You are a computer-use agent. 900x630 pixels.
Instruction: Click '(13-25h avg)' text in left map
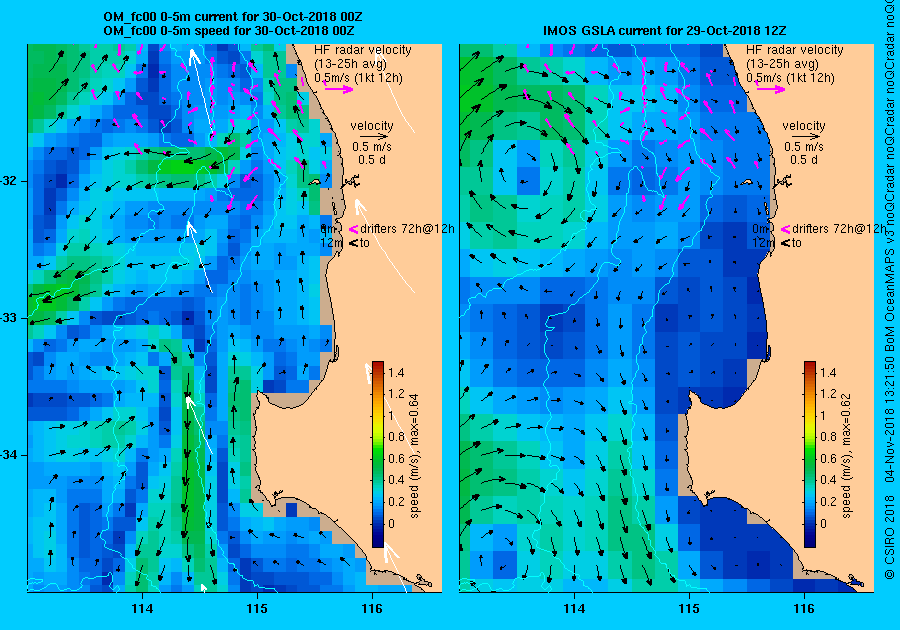[x=350, y=64]
